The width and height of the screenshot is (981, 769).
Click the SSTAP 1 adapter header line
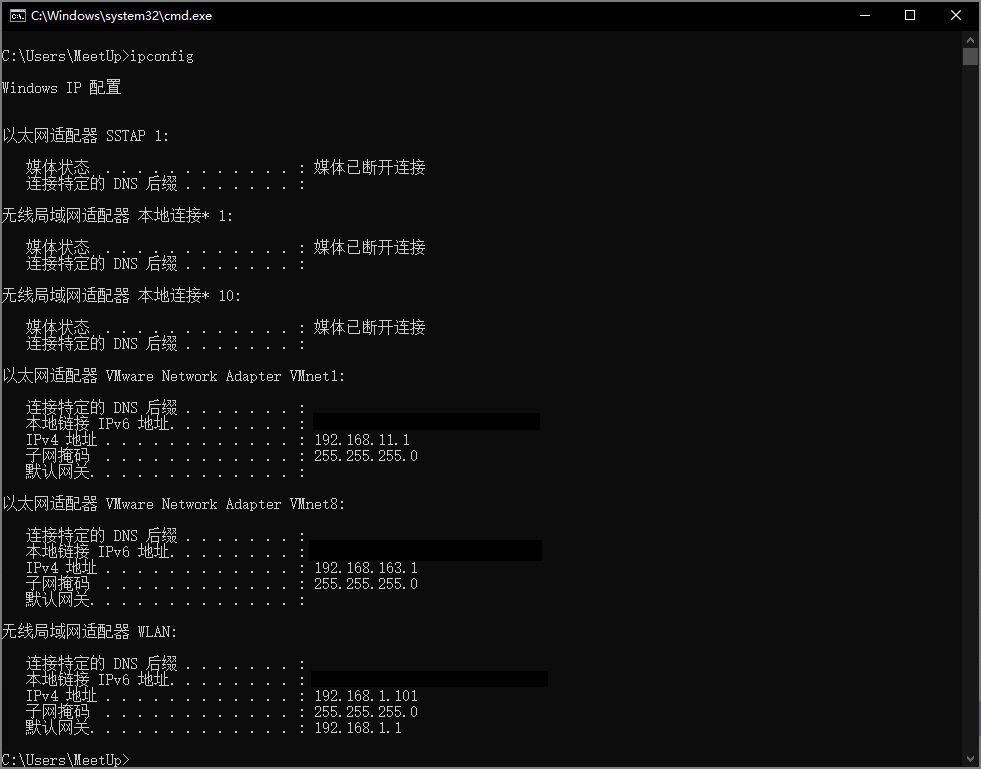[x=86, y=136]
